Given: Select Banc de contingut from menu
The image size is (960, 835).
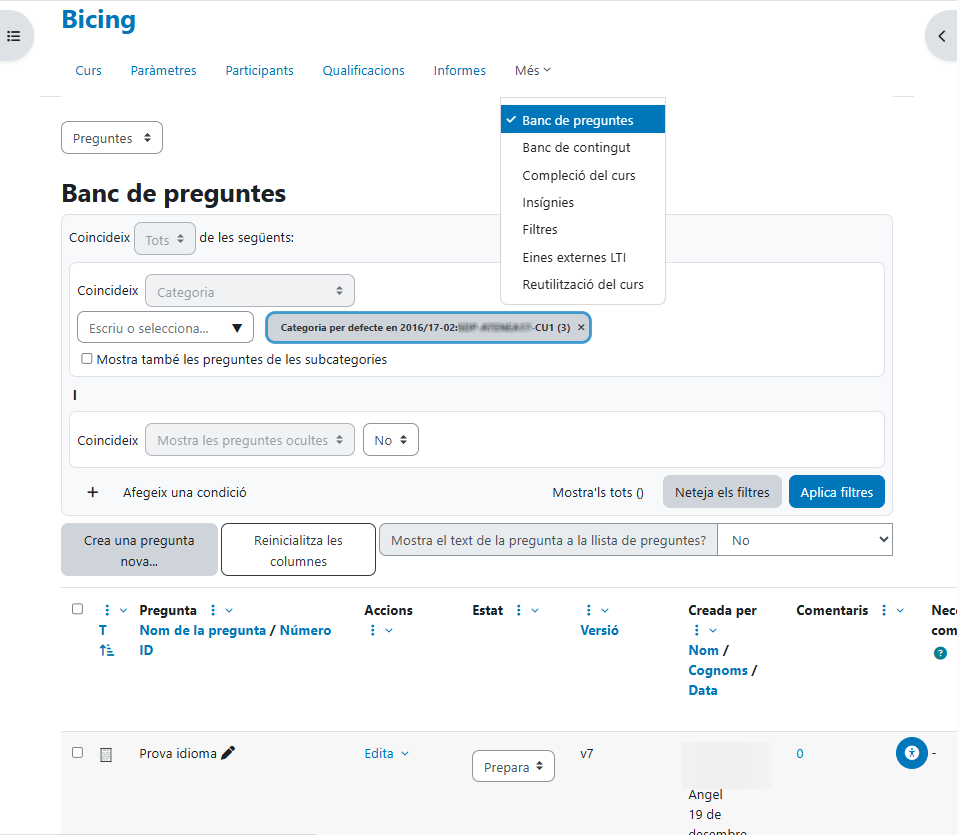Looking at the screenshot, I should point(576,148).
